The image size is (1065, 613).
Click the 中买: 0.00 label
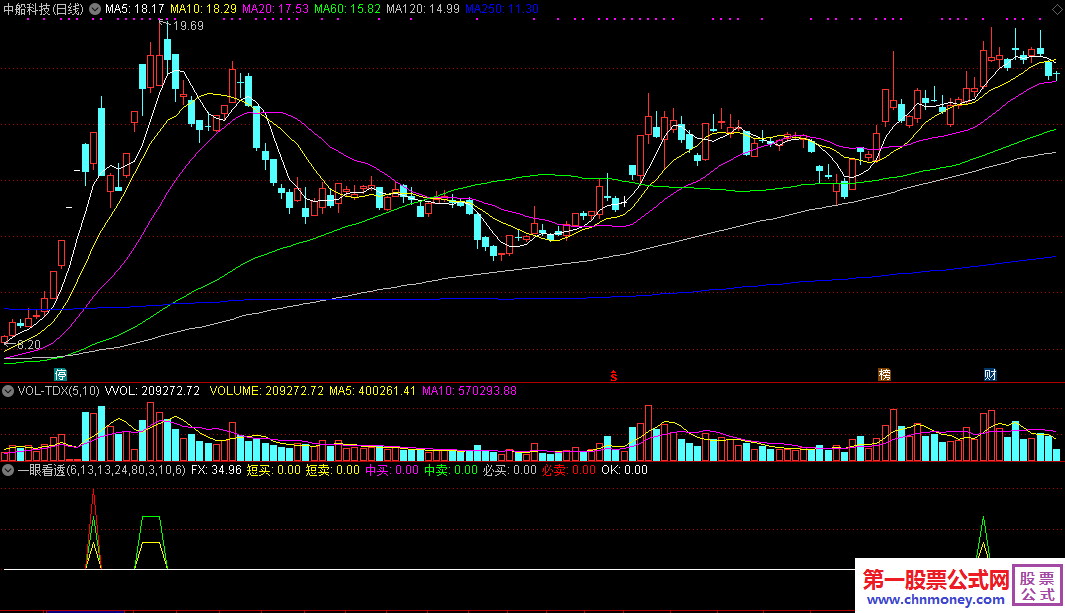click(392, 470)
